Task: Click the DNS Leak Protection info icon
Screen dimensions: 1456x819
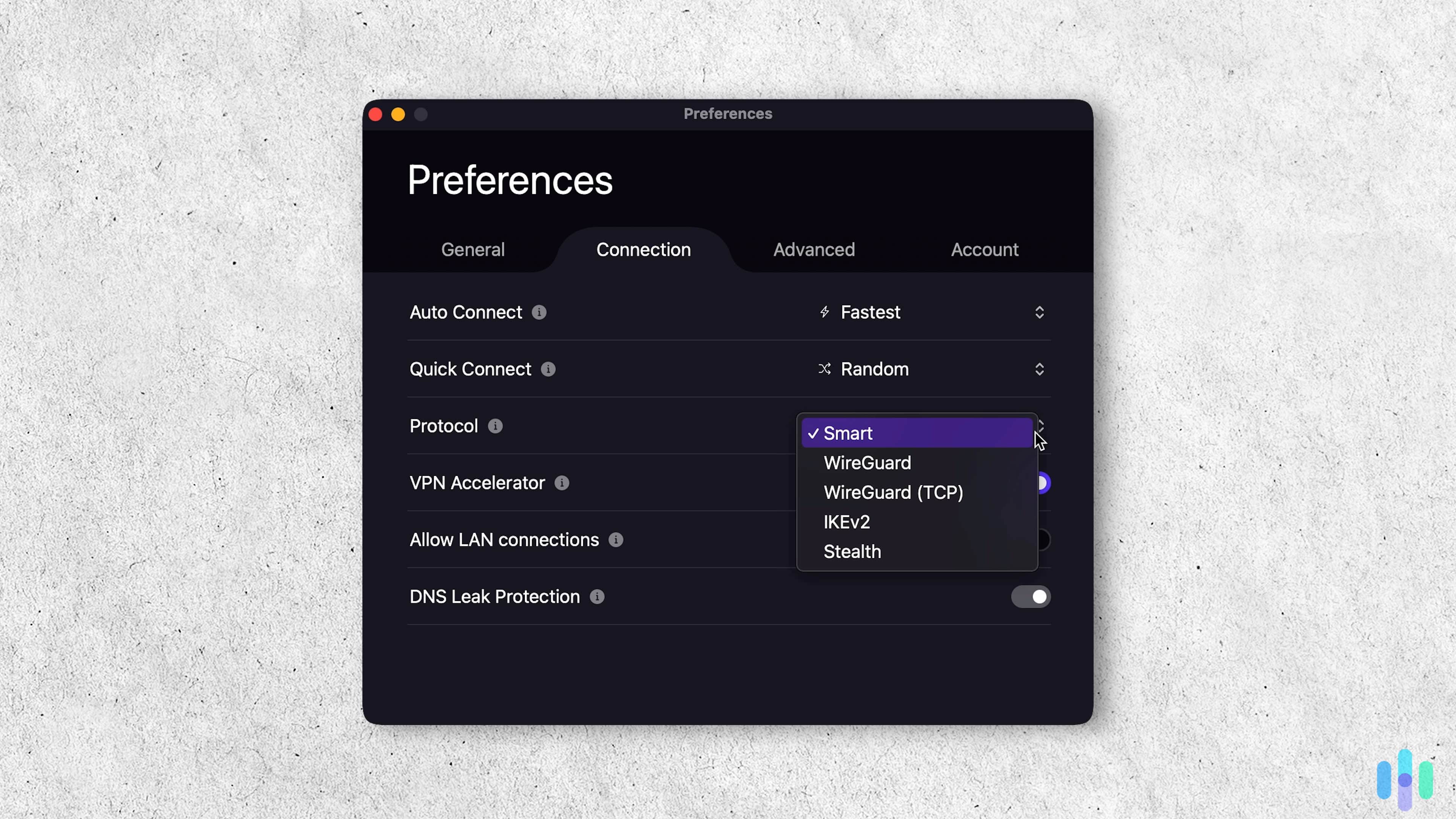Action: (597, 597)
